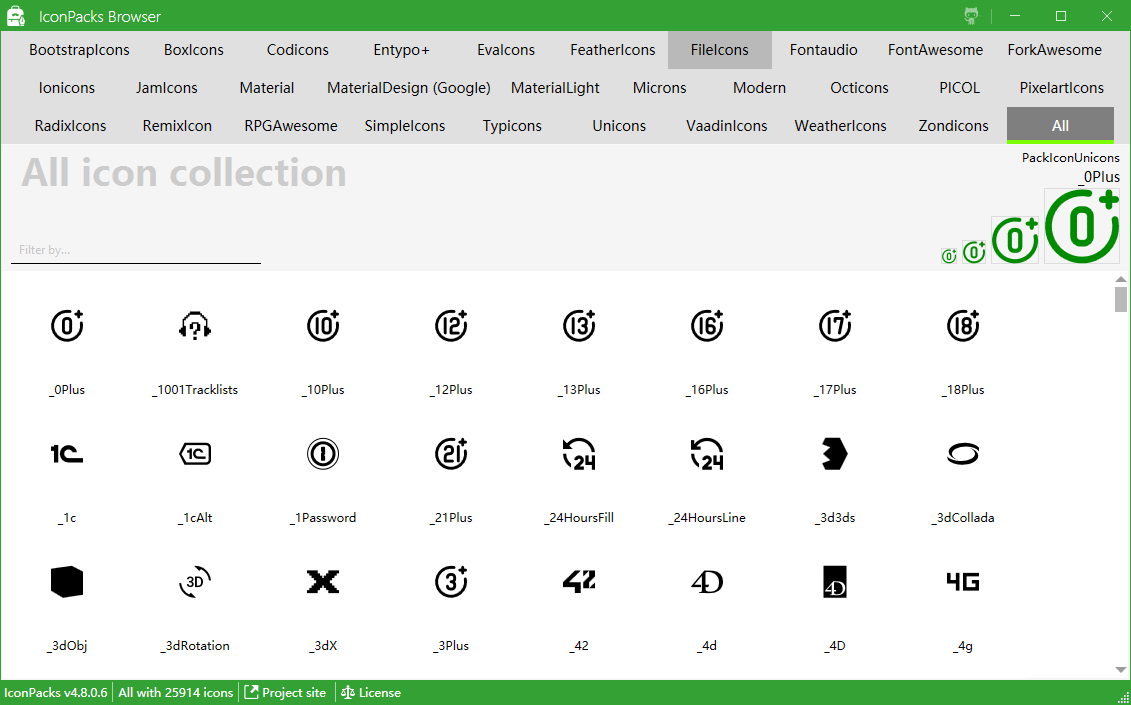
Task: Select the FileIcons tab
Action: tap(720, 50)
